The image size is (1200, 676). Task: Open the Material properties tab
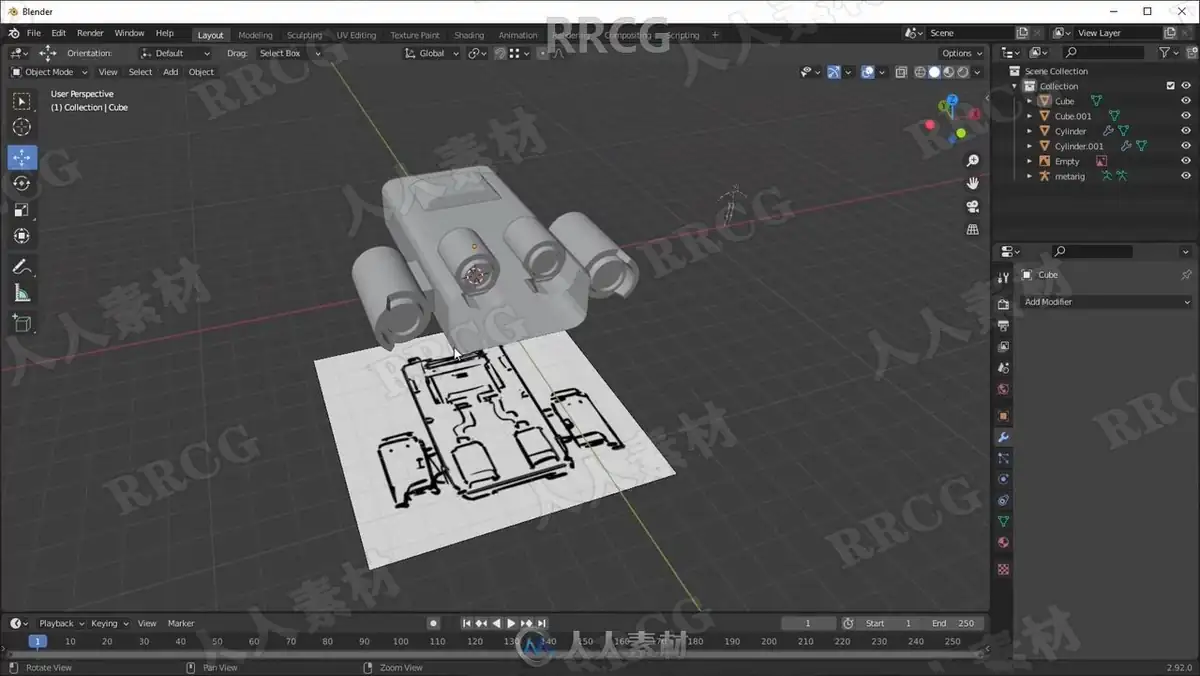1003,543
